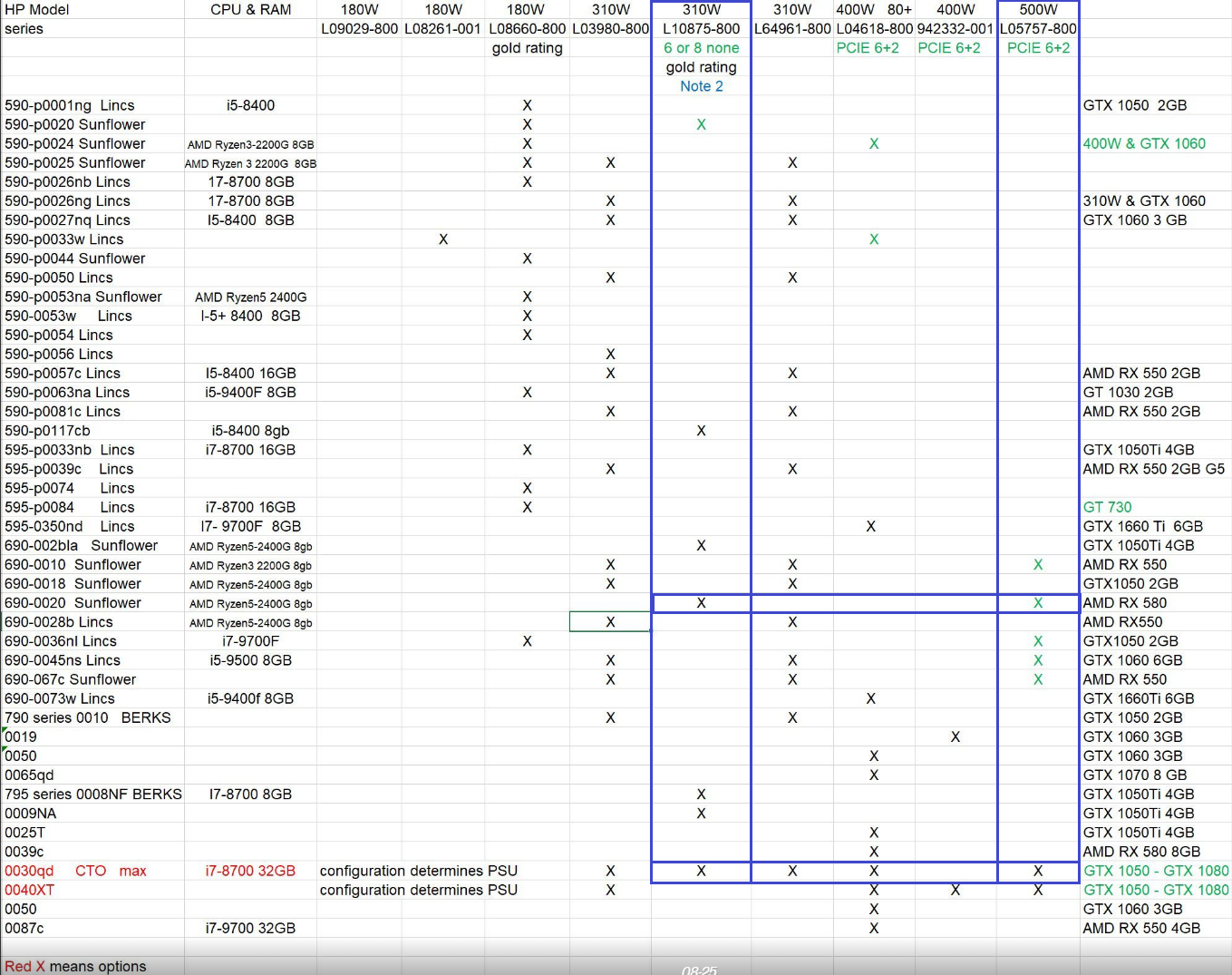Select the 'AMD RX 550 2GB G5' cell
The width and height of the screenshot is (1232, 975).
coord(1153,469)
